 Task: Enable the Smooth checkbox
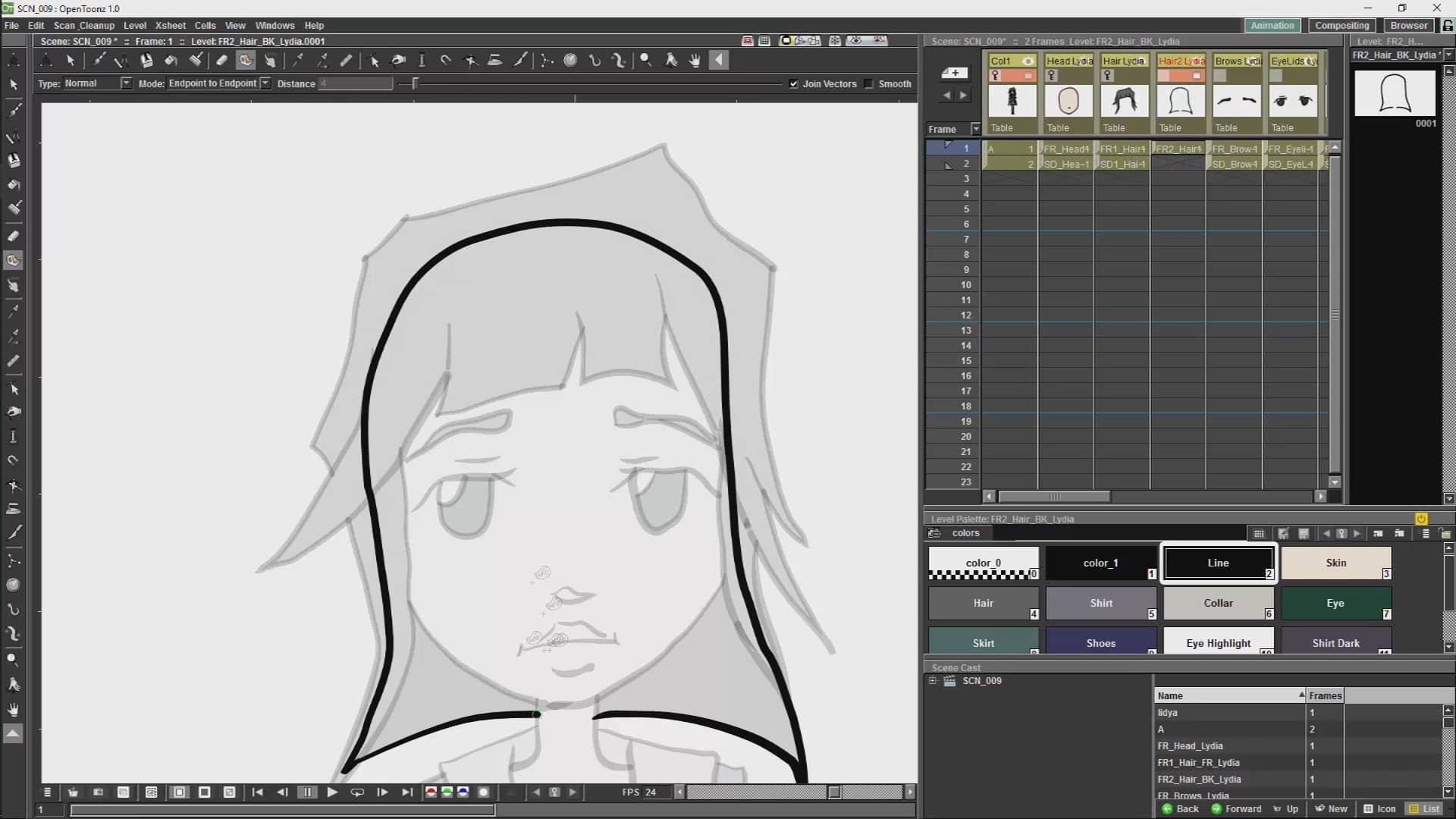pos(869,84)
